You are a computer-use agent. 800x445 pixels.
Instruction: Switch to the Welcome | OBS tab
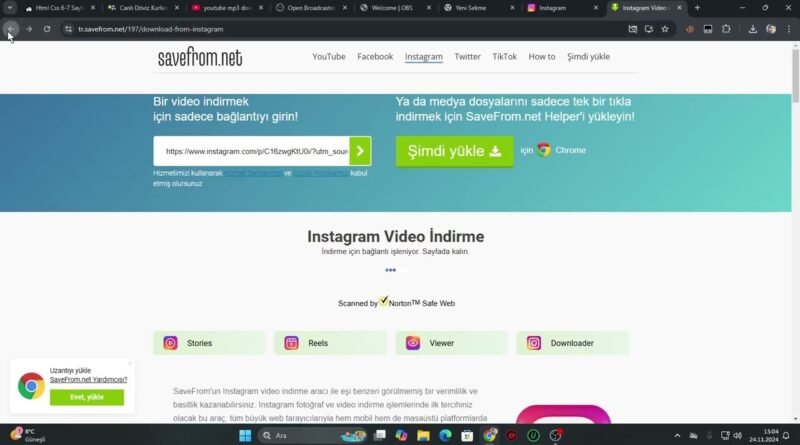point(394,8)
